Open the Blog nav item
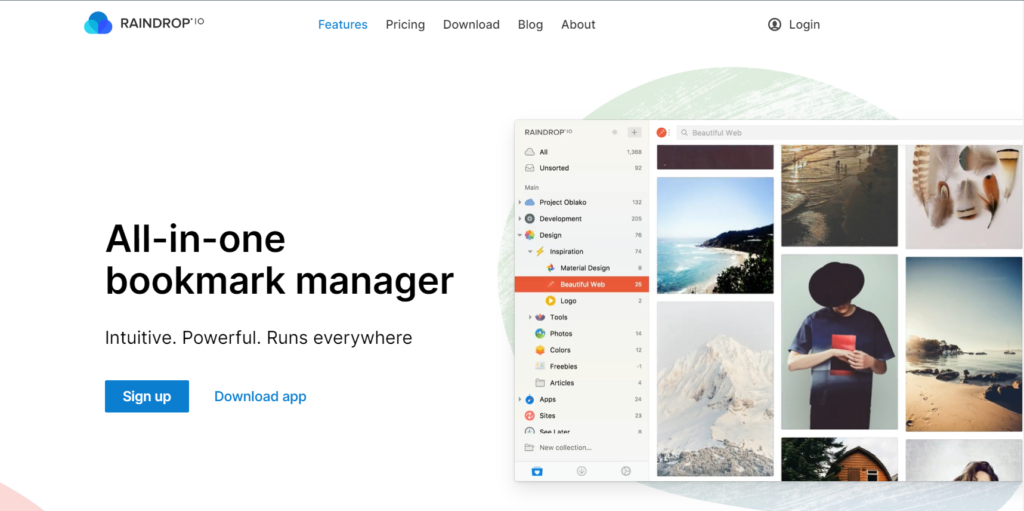Image resolution: width=1024 pixels, height=511 pixels. tap(530, 25)
